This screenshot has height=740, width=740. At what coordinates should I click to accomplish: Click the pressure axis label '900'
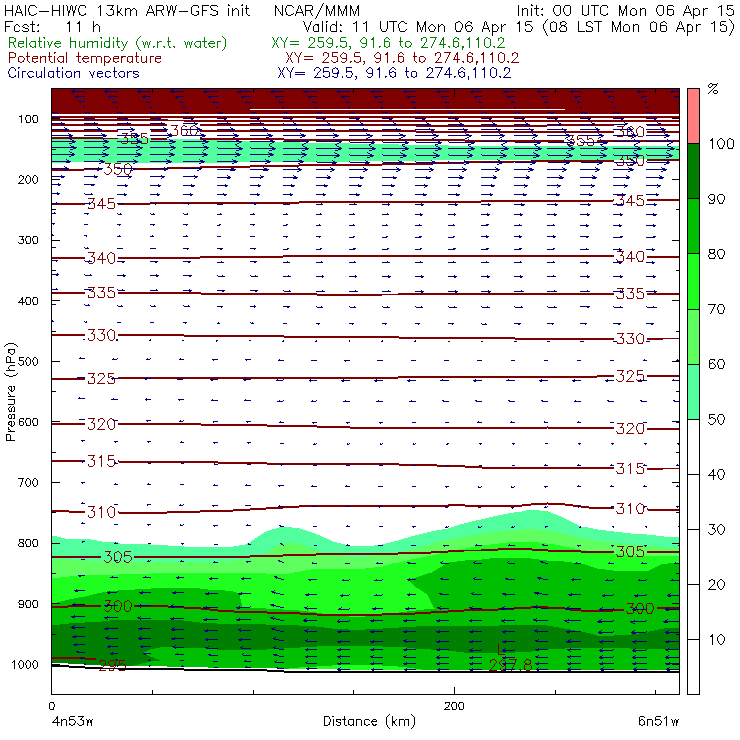click(28, 604)
